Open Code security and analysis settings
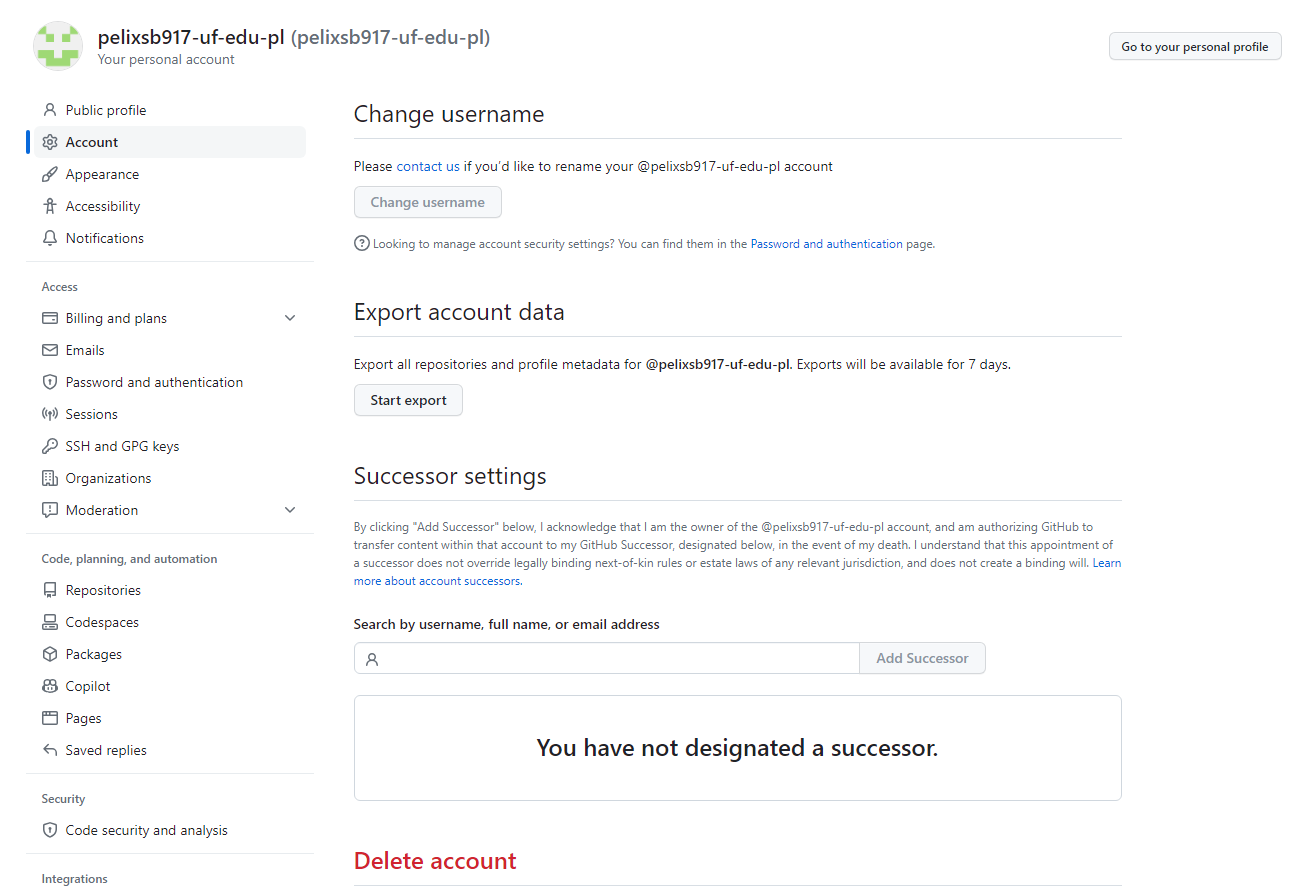 pyautogui.click(x=146, y=830)
